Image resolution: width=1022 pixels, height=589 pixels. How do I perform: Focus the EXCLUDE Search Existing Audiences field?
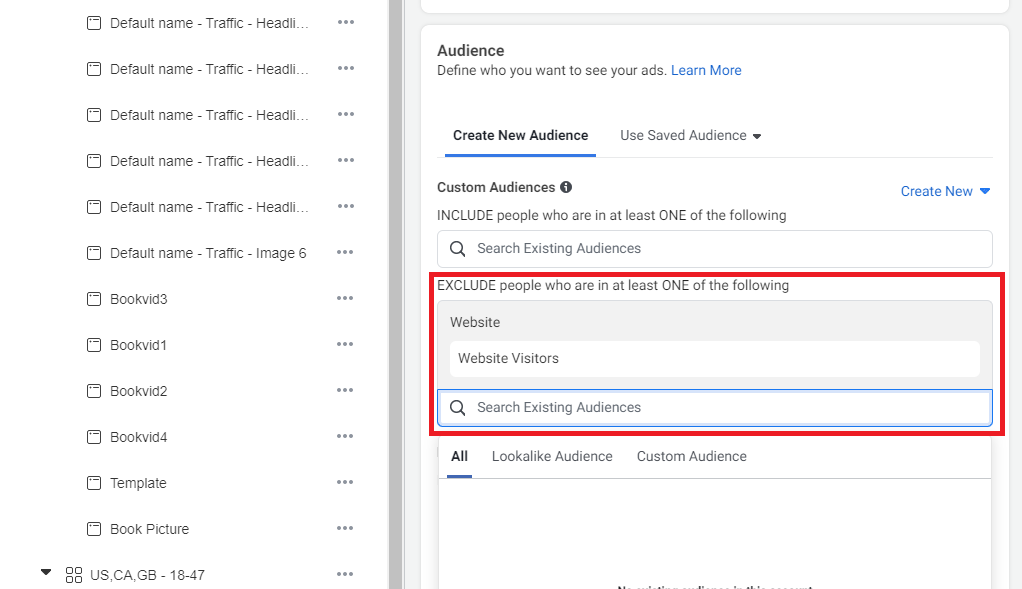point(715,408)
